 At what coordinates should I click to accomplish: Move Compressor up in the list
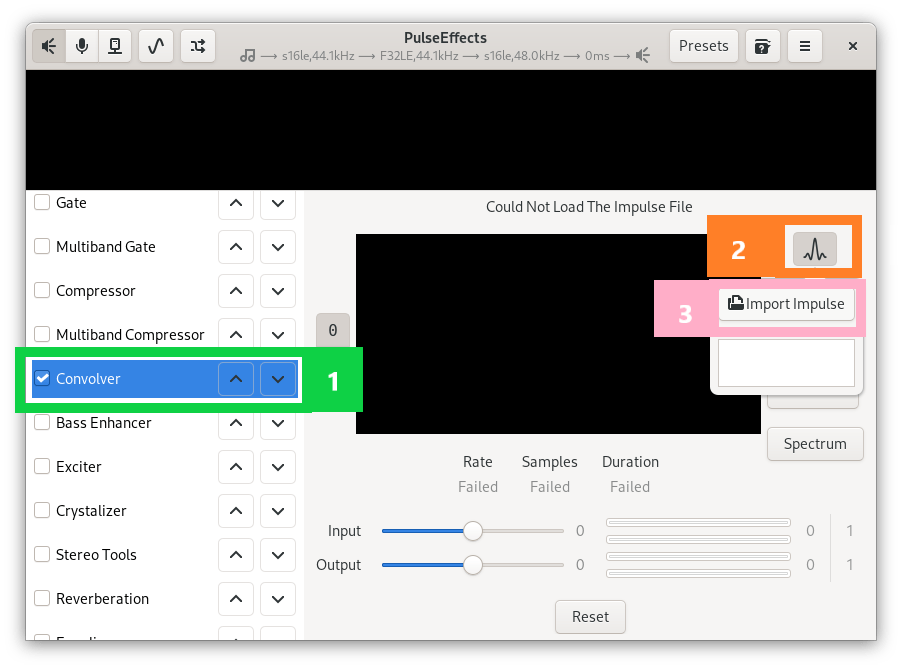(x=236, y=290)
